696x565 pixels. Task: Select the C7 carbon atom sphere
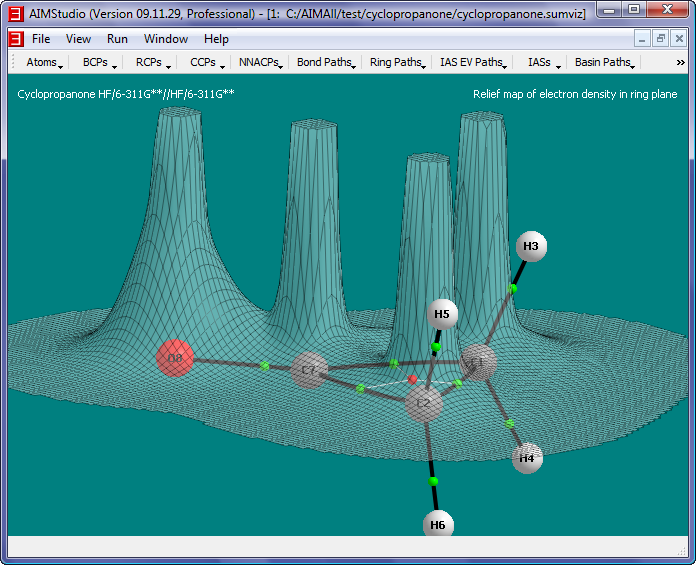coord(309,369)
